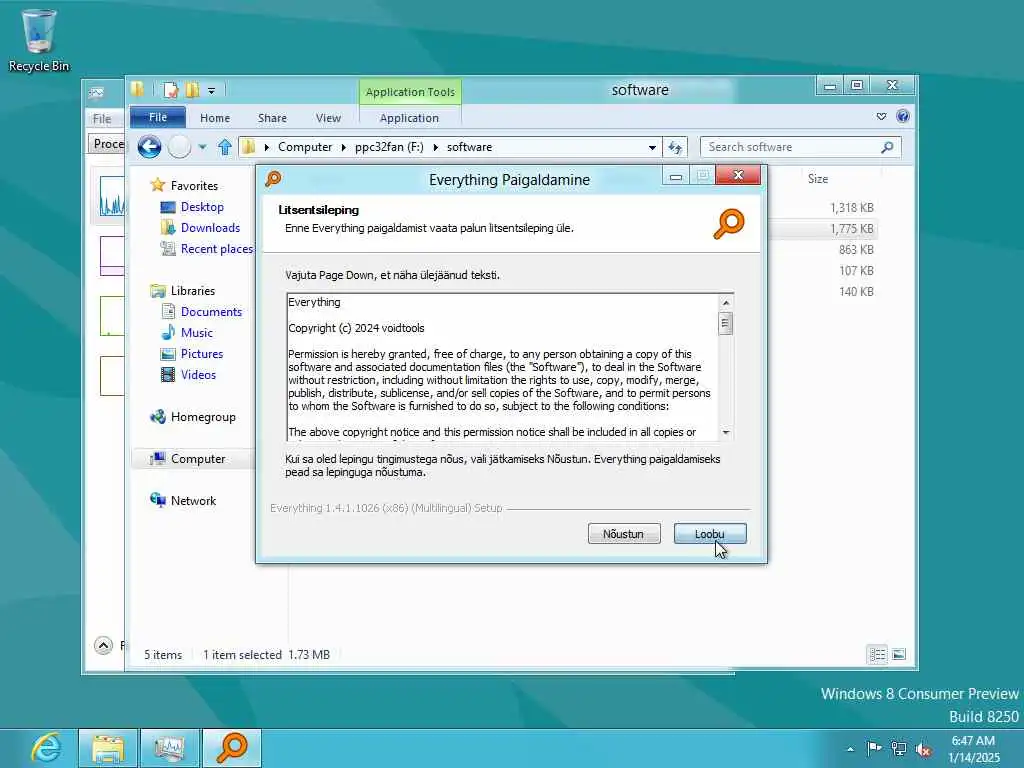This screenshot has height=768, width=1024.
Task: Select Libraries in navigation pane
Action: 193,291
